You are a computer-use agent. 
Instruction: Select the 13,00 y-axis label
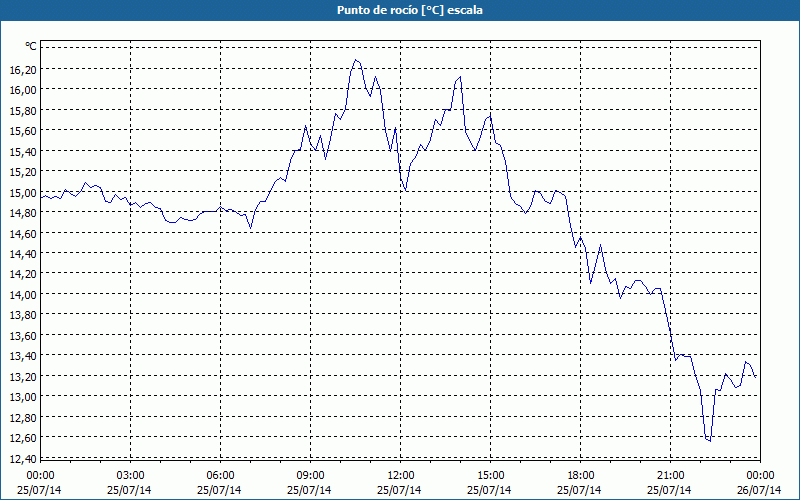(23, 397)
